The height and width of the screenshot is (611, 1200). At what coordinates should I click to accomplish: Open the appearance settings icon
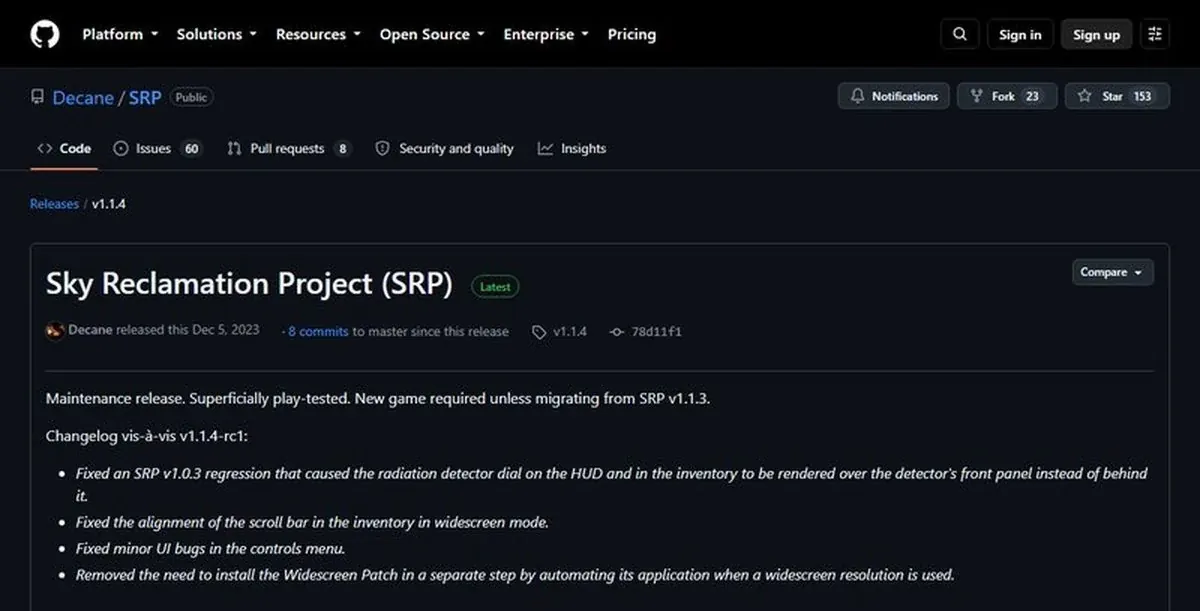(x=1155, y=34)
